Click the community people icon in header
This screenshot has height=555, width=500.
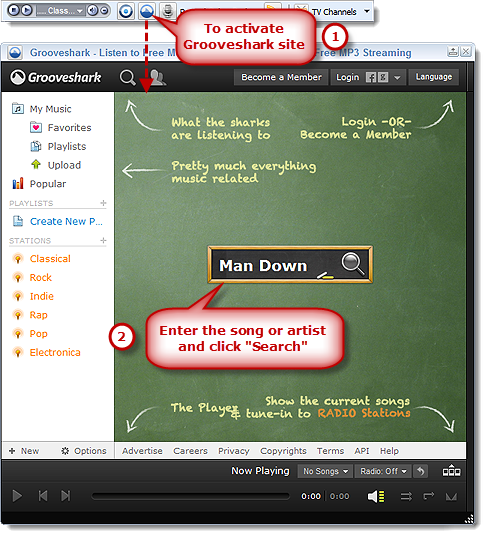point(157,77)
